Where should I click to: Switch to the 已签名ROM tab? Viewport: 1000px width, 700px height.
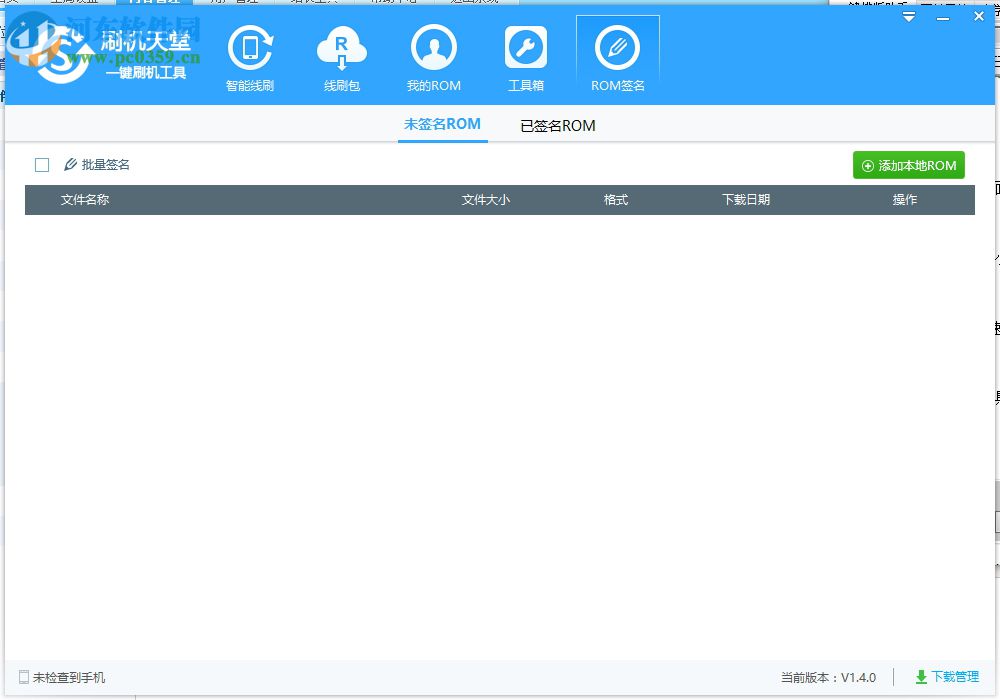point(558,126)
